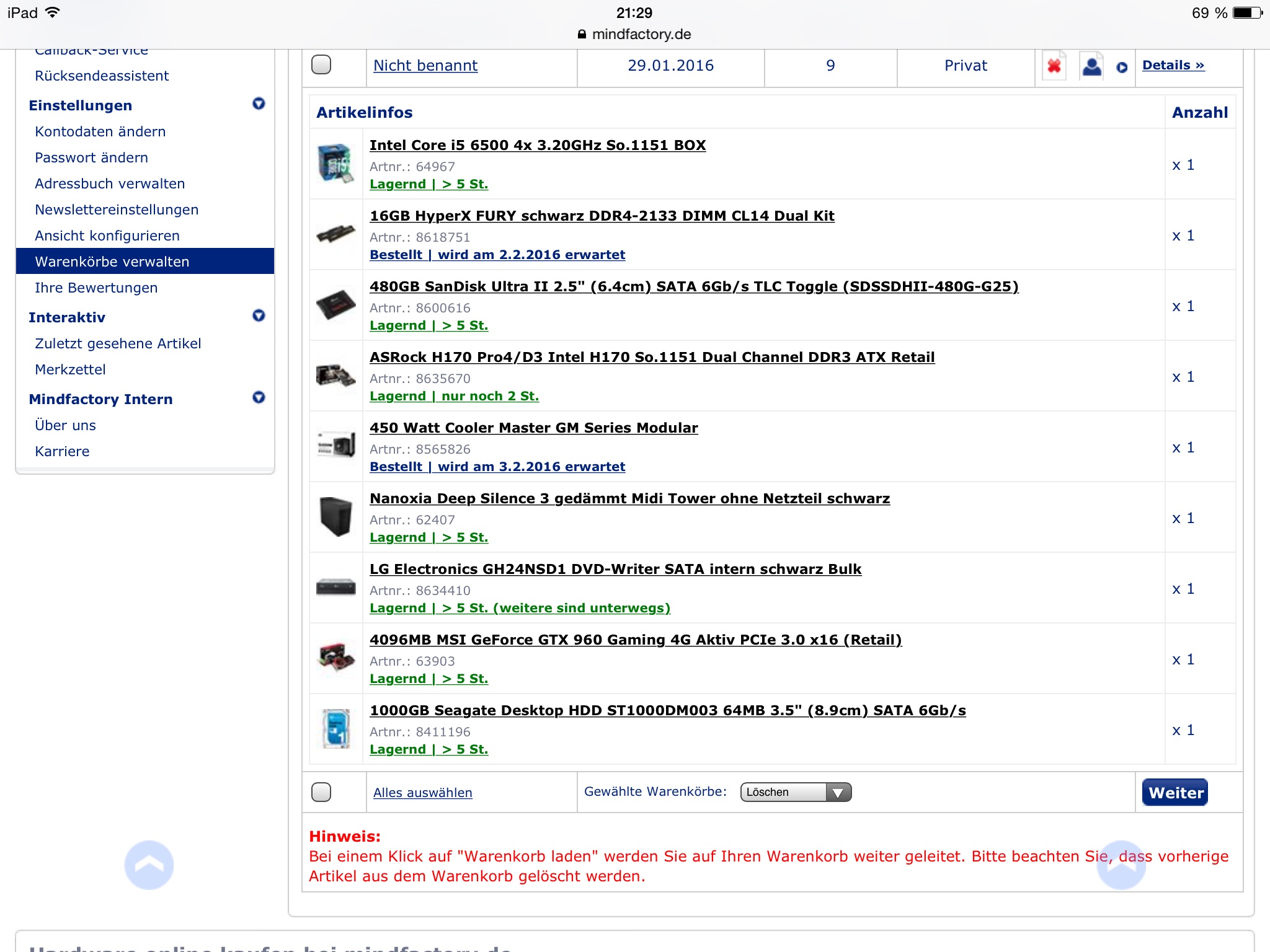The image size is (1270, 952).
Task: Collapse the Einstellungen sidebar section
Action: point(259,104)
